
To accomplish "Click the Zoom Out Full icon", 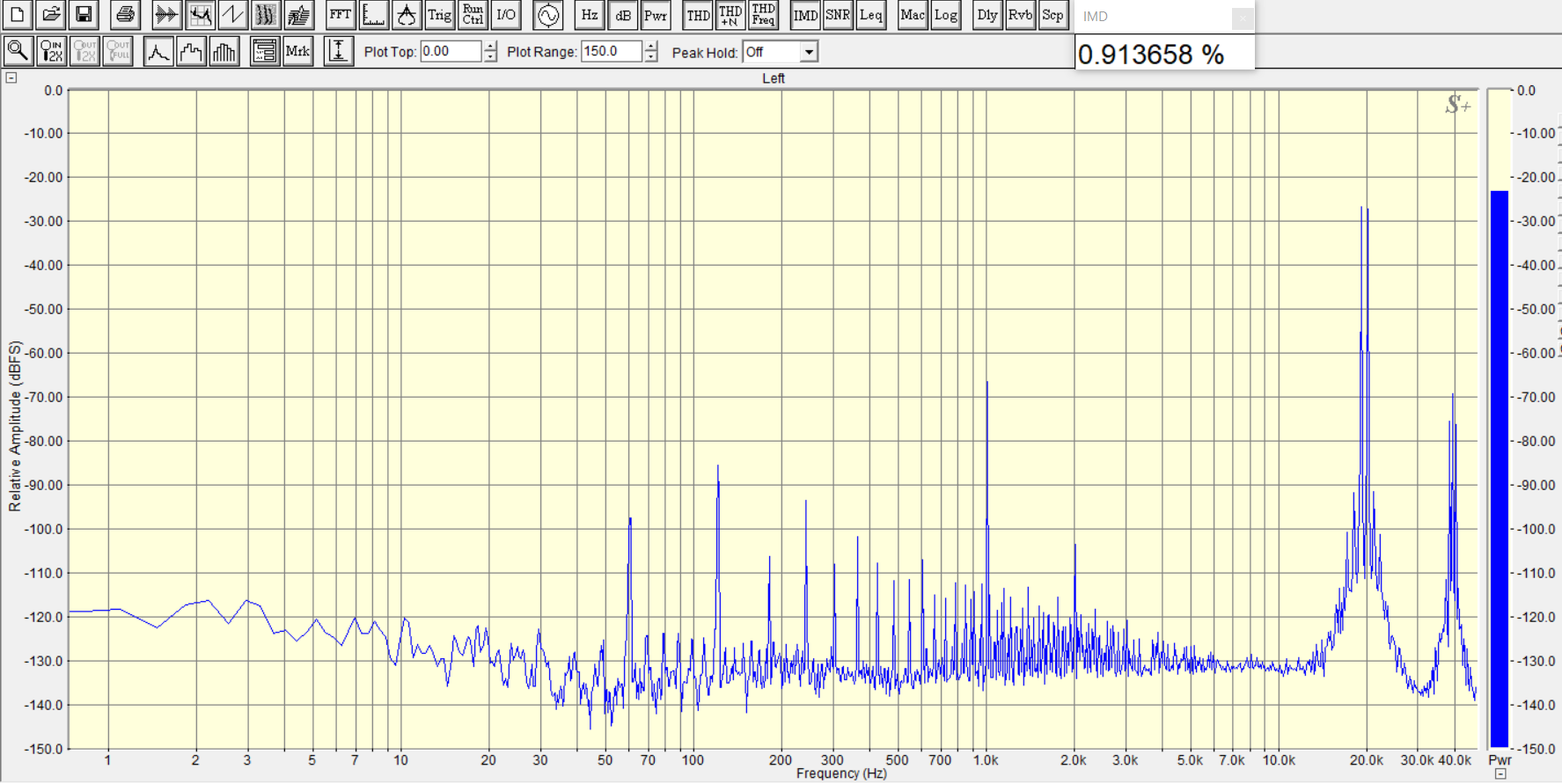I will (117, 51).
